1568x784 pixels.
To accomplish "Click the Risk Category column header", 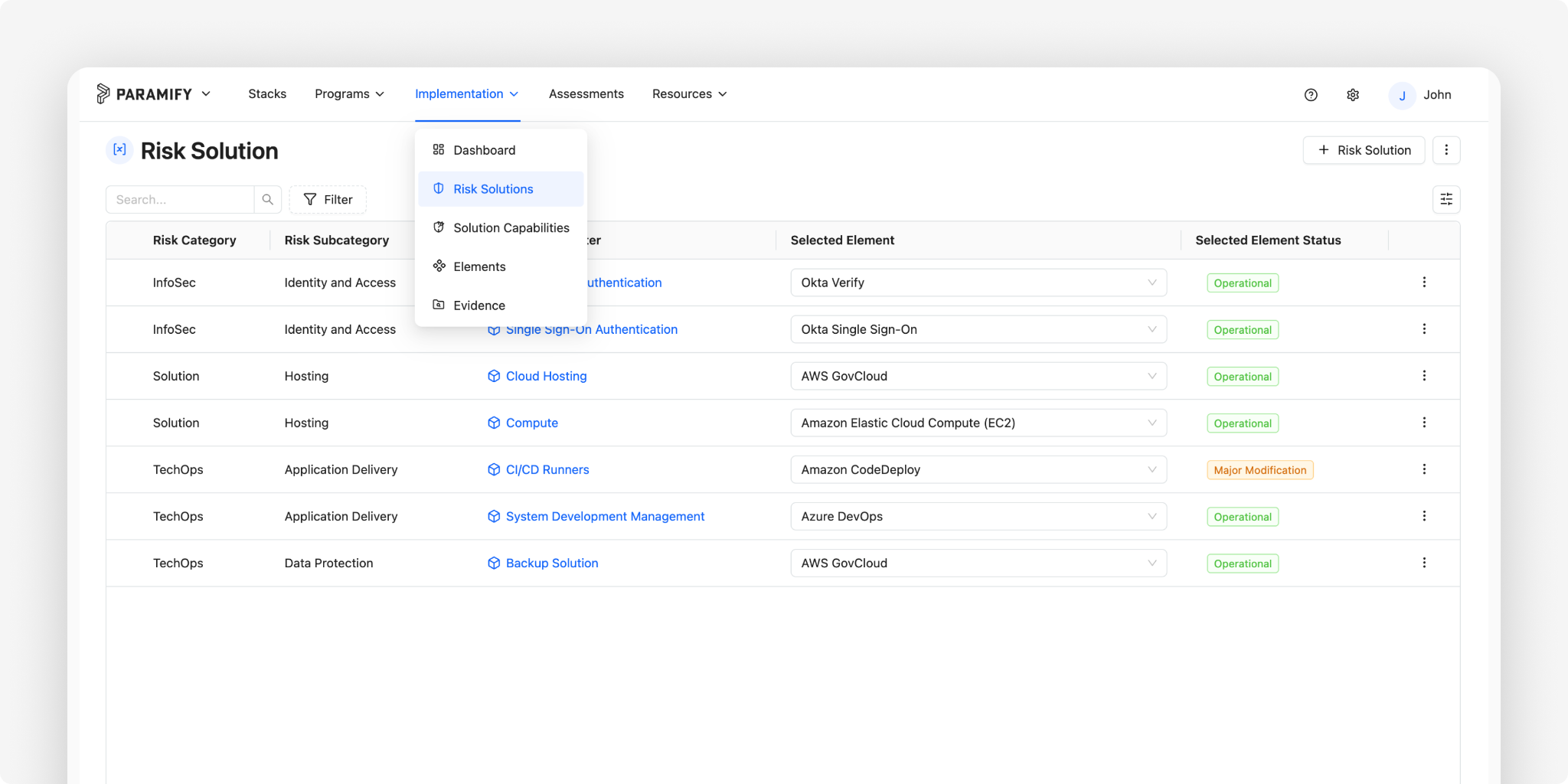I will pyautogui.click(x=194, y=240).
